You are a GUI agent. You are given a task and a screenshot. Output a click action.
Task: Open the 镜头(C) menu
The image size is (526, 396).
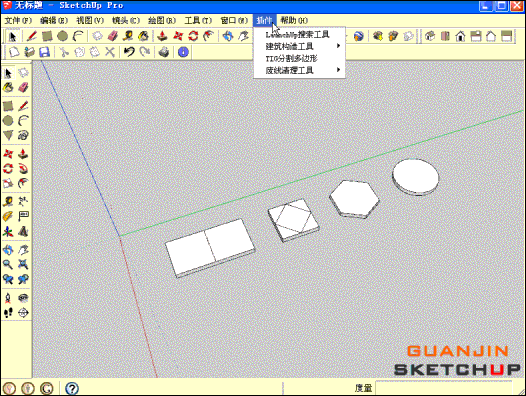coord(126,20)
